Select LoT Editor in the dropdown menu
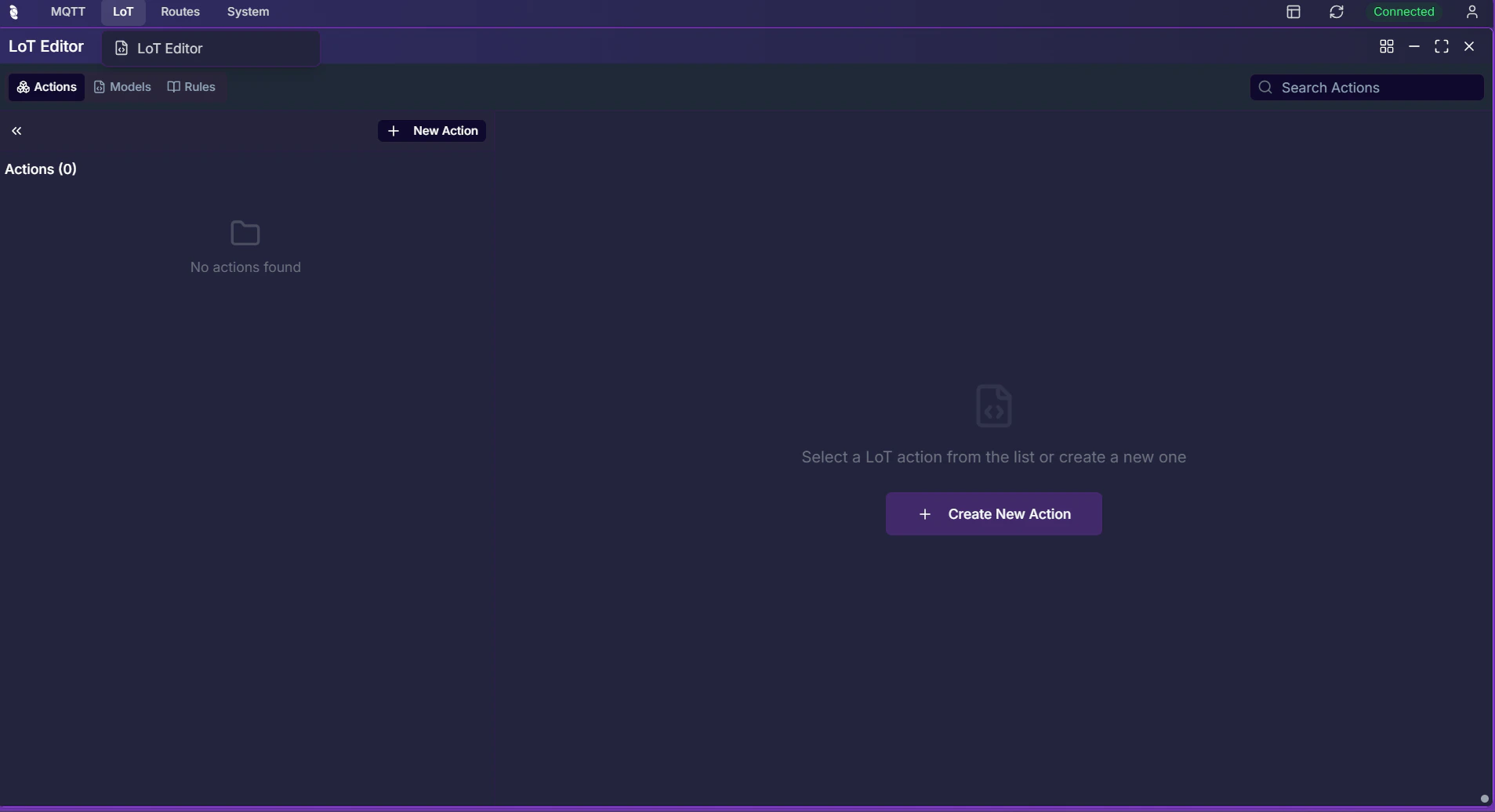1495x812 pixels. (x=211, y=49)
